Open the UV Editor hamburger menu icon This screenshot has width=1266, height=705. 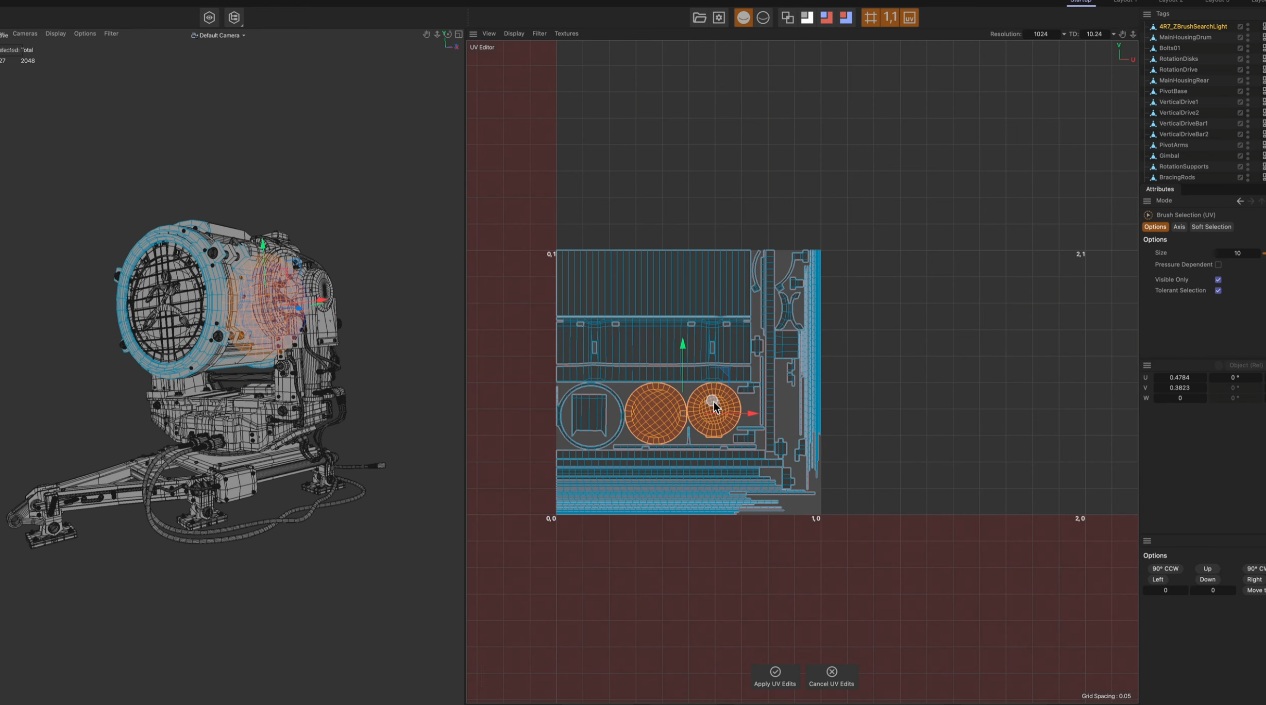click(473, 34)
